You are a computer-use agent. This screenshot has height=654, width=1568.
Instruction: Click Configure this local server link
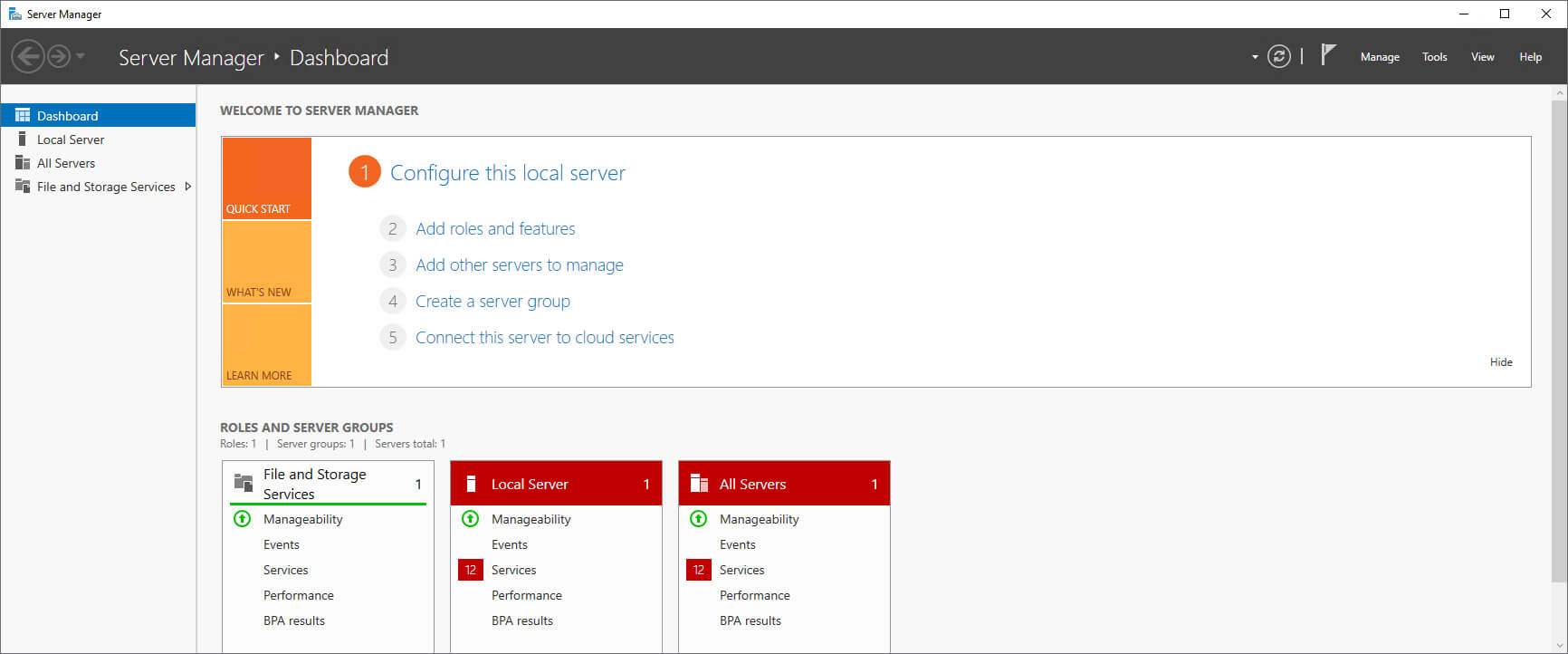tap(507, 173)
